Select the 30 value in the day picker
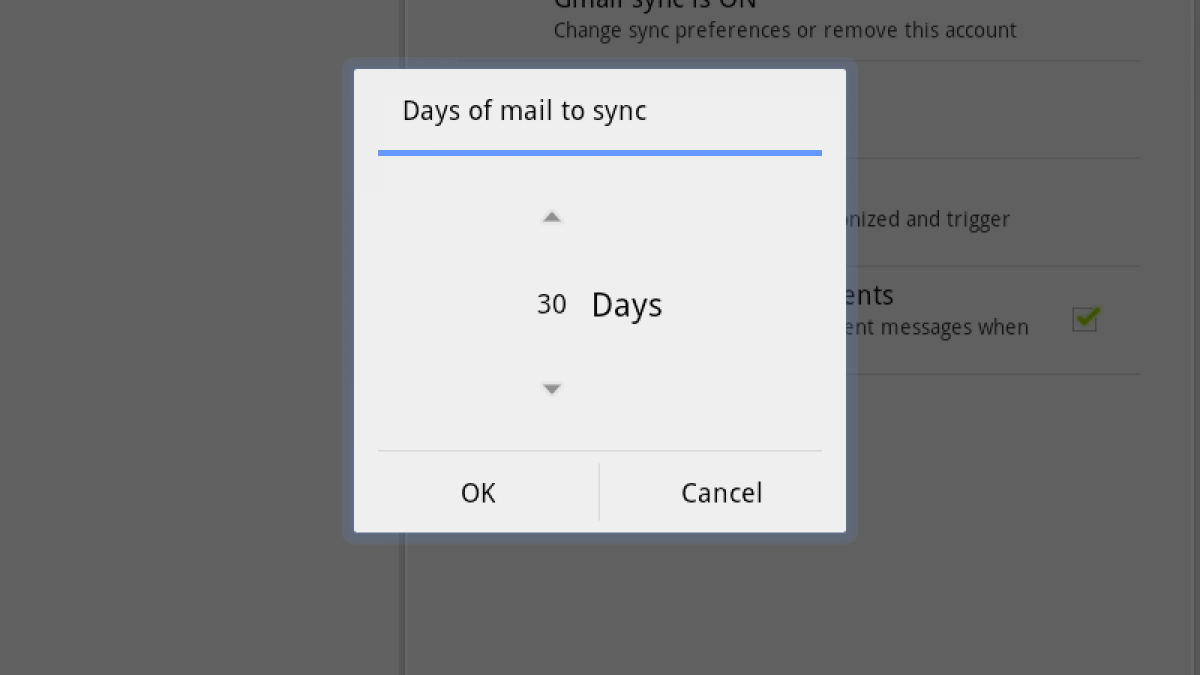Viewport: 1200px width, 675px height. point(551,304)
